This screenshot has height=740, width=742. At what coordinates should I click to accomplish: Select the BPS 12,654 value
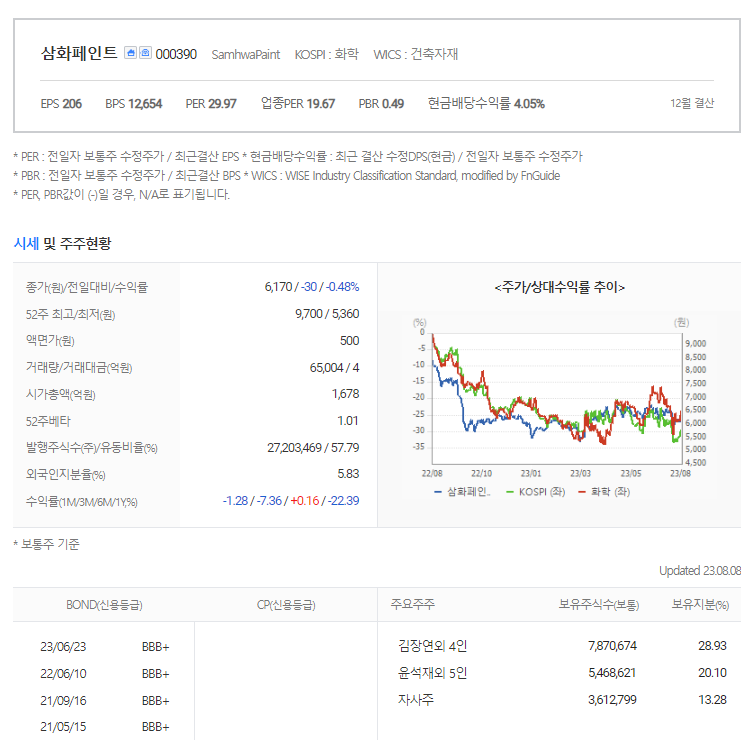133,104
